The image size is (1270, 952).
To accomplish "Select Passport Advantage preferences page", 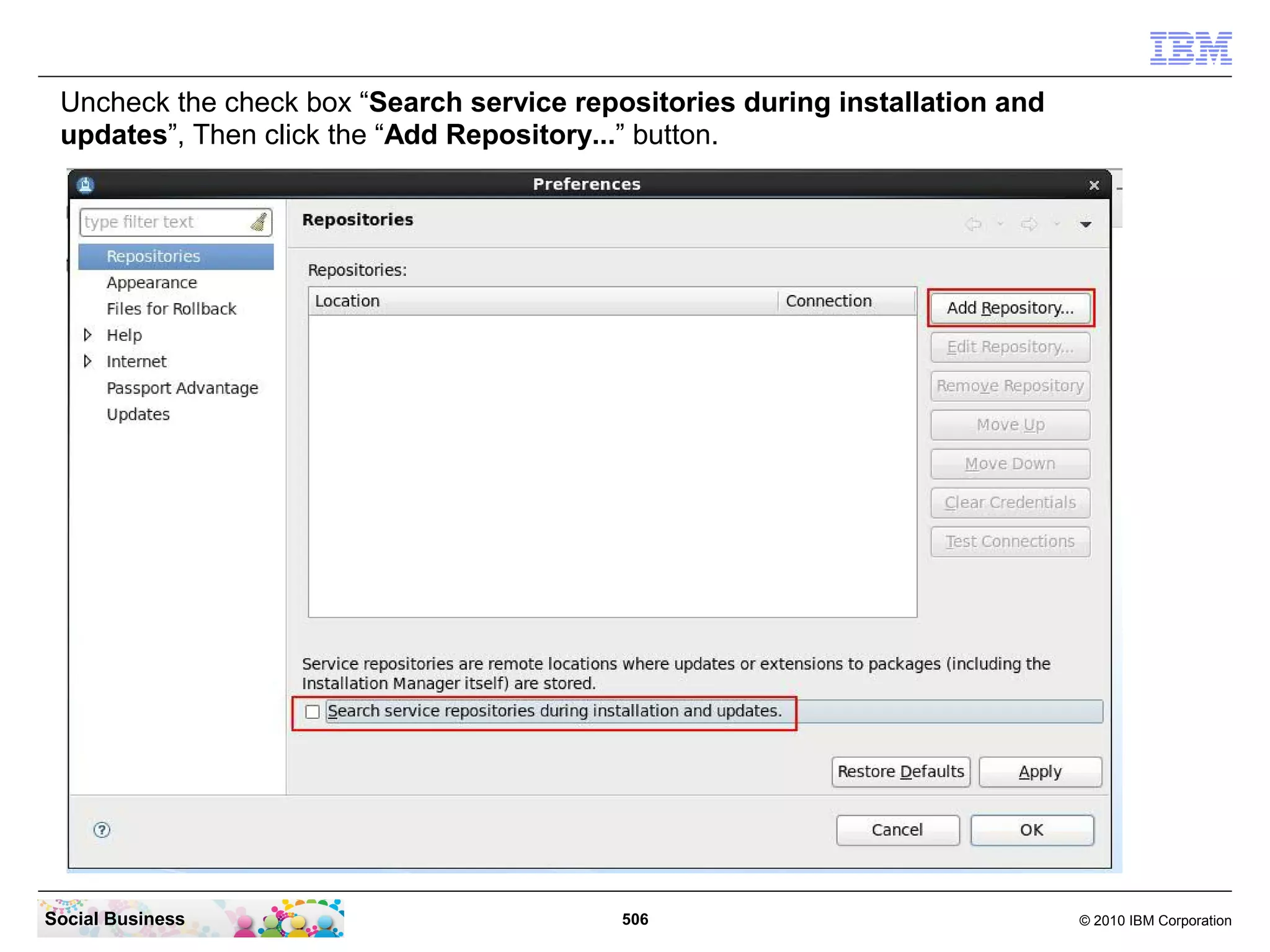I will (x=182, y=388).
